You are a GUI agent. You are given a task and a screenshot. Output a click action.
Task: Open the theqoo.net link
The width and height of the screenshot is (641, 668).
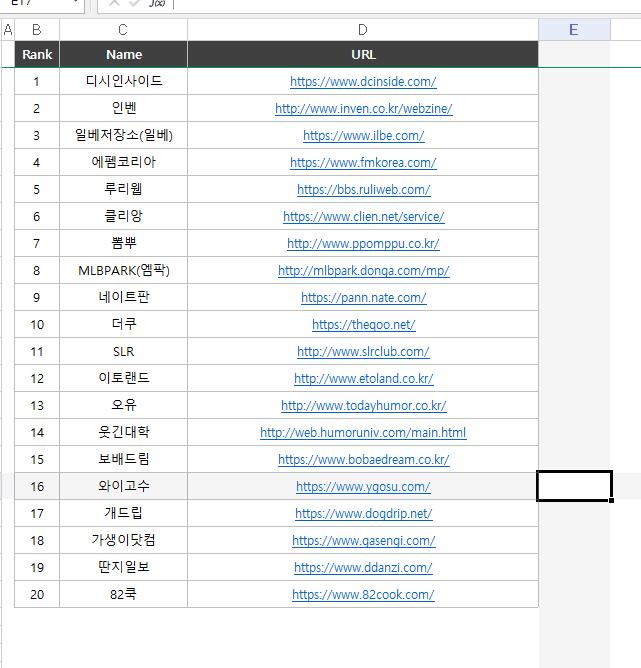[363, 325]
